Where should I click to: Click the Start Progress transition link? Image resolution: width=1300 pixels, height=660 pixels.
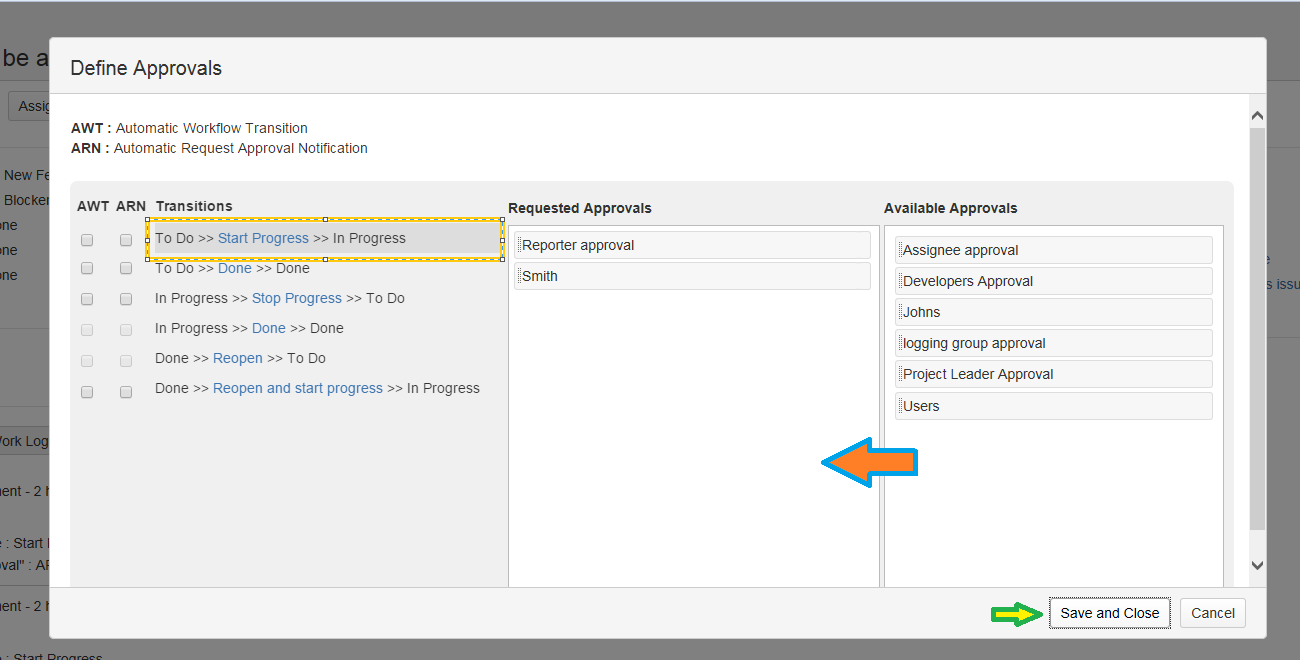263,238
